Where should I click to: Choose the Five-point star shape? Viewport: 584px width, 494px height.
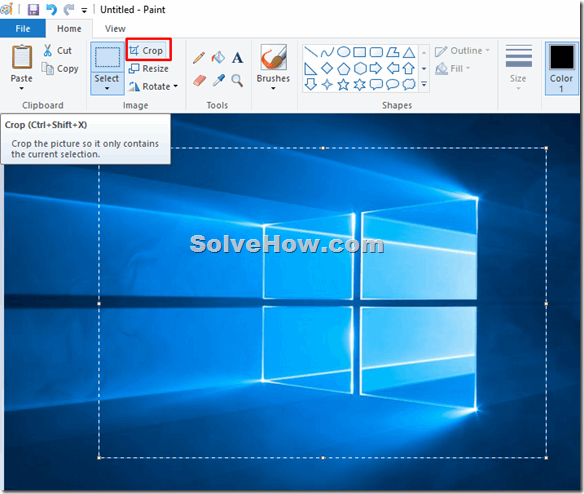point(343,85)
